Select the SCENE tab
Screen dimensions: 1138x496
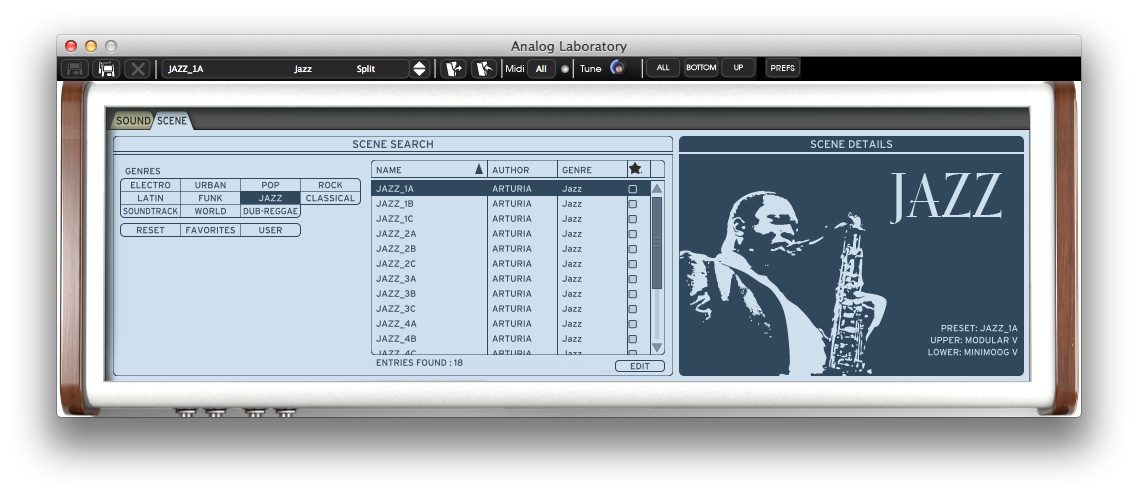pyautogui.click(x=172, y=121)
